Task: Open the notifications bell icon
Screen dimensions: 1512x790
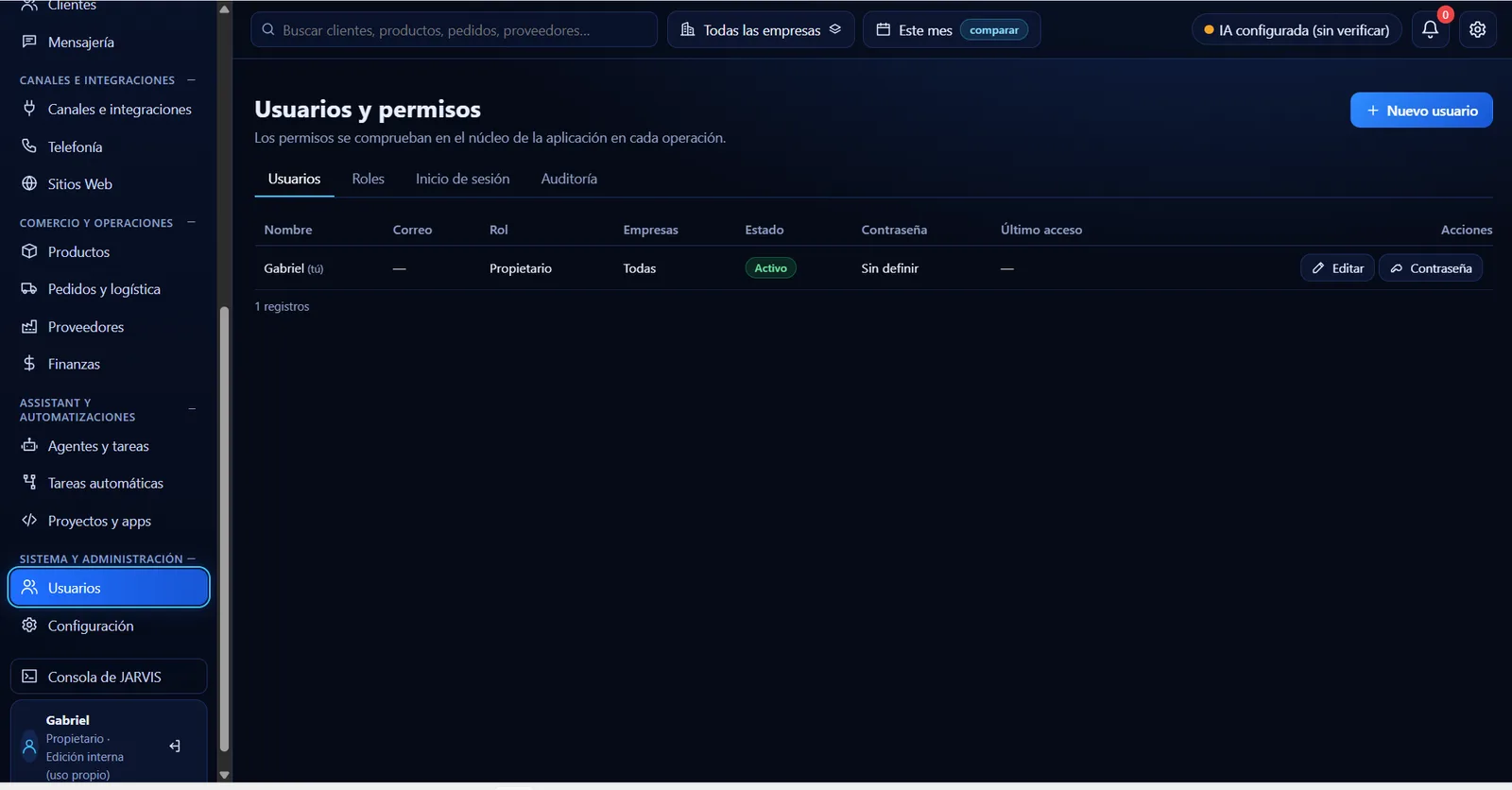Action: 1430,29
